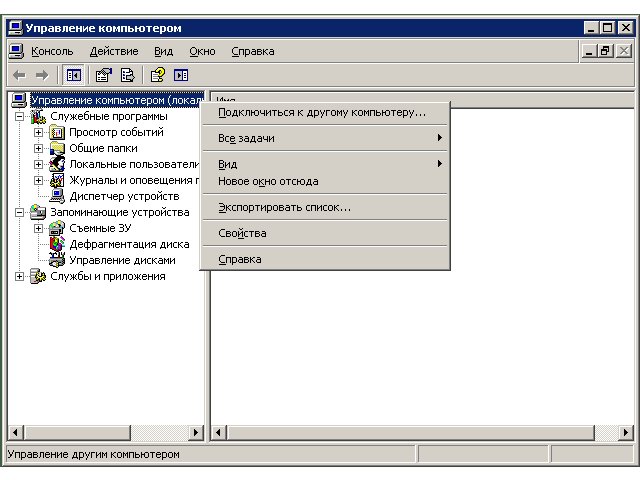Open the Вид menu in menu bar
Screen dimensions: 640x480
(x=164, y=51)
